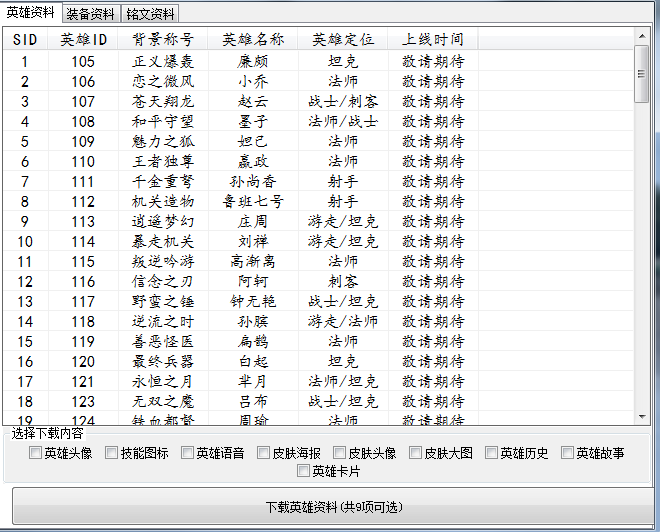Sort by the 英雄ID column header
660x532 pixels.
84,40
